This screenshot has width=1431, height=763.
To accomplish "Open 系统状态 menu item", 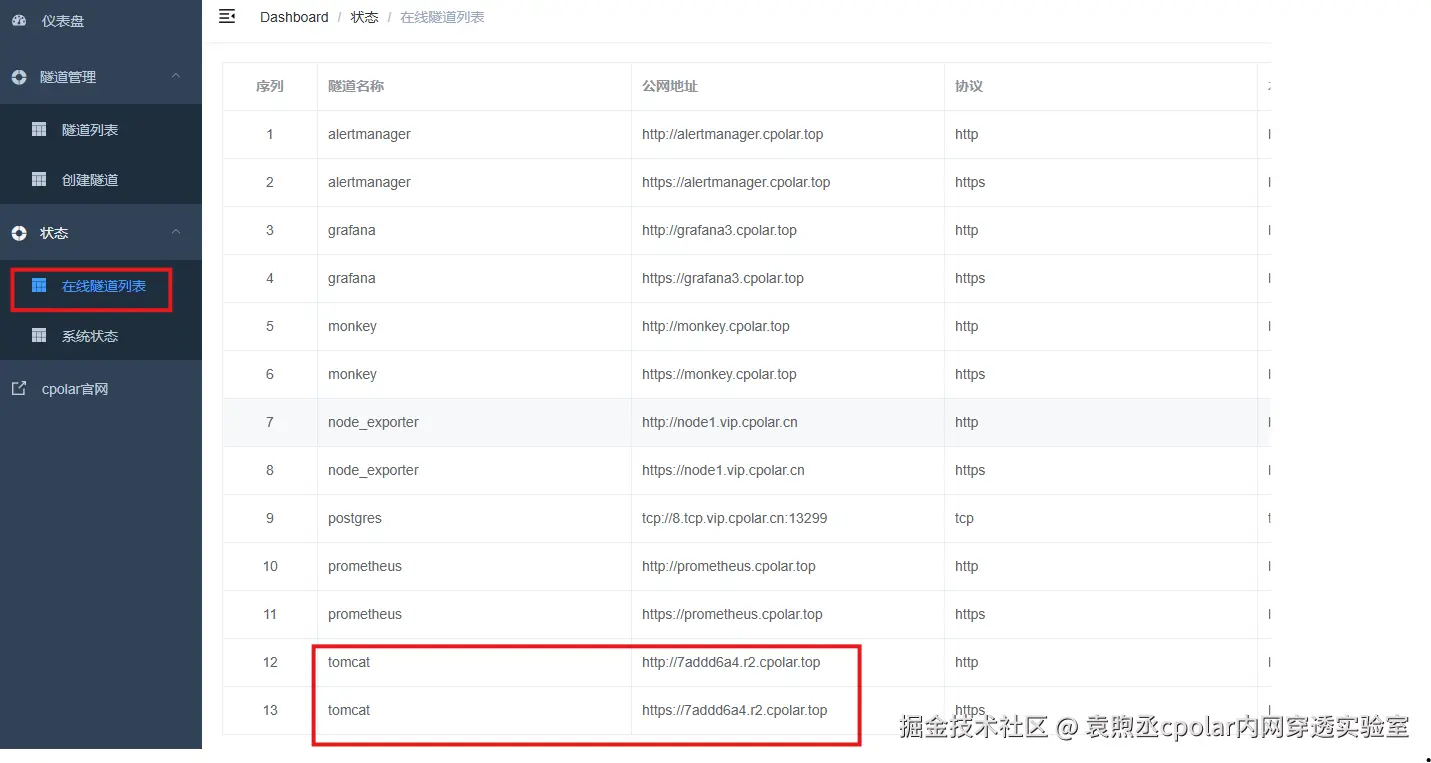I will tap(101, 336).
